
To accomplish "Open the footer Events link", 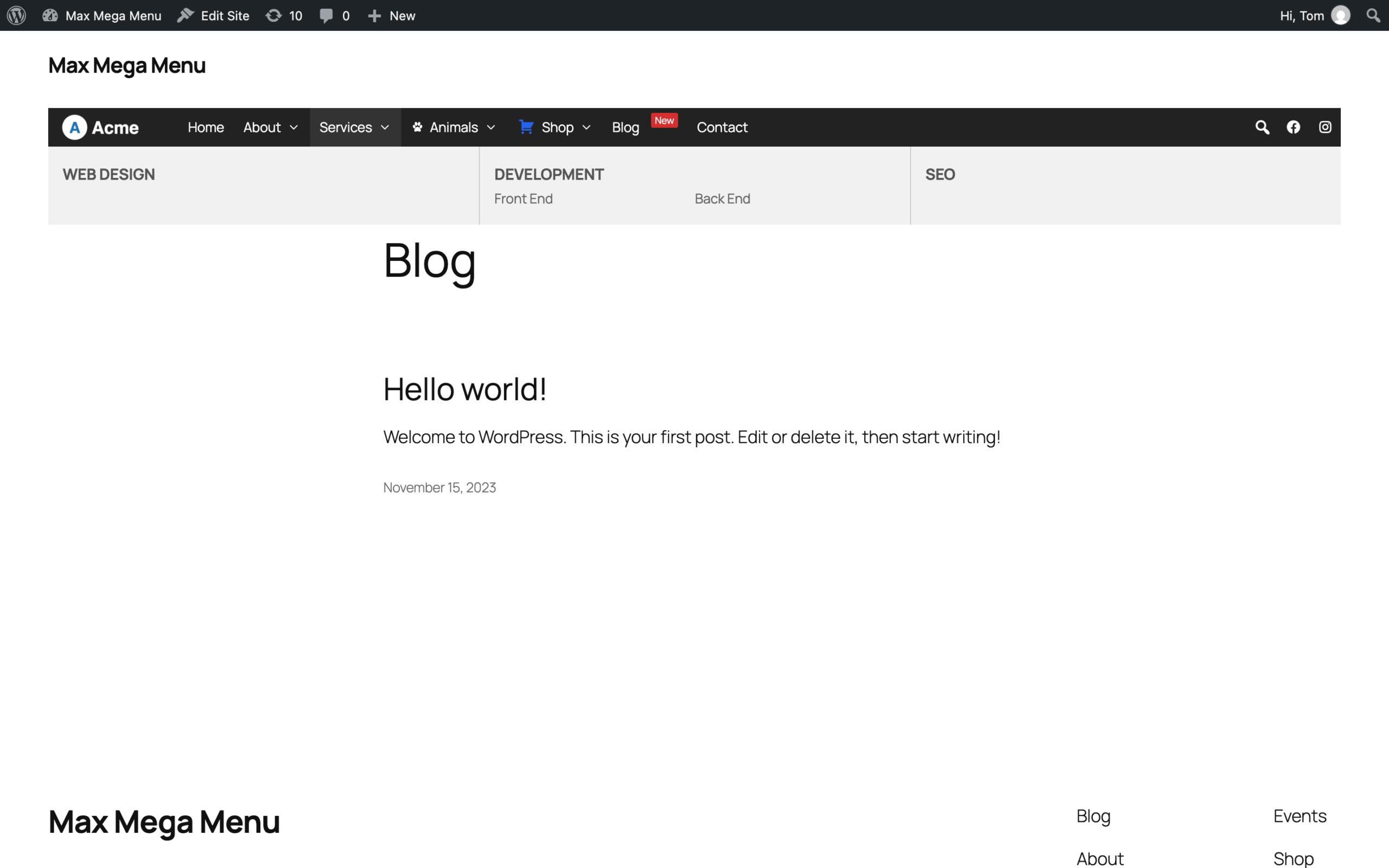I will pyautogui.click(x=1299, y=816).
